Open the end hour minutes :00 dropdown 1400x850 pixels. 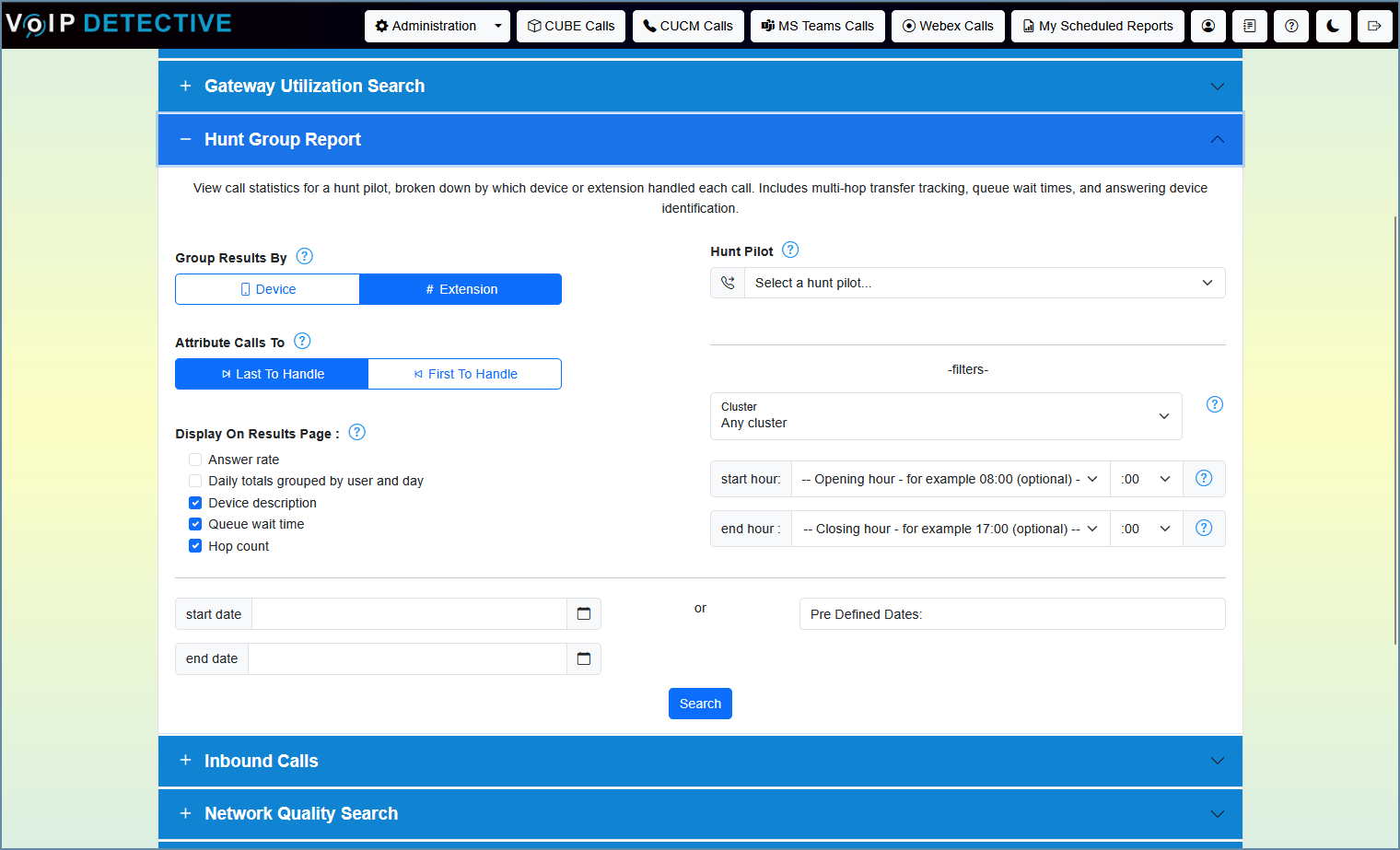1146,529
